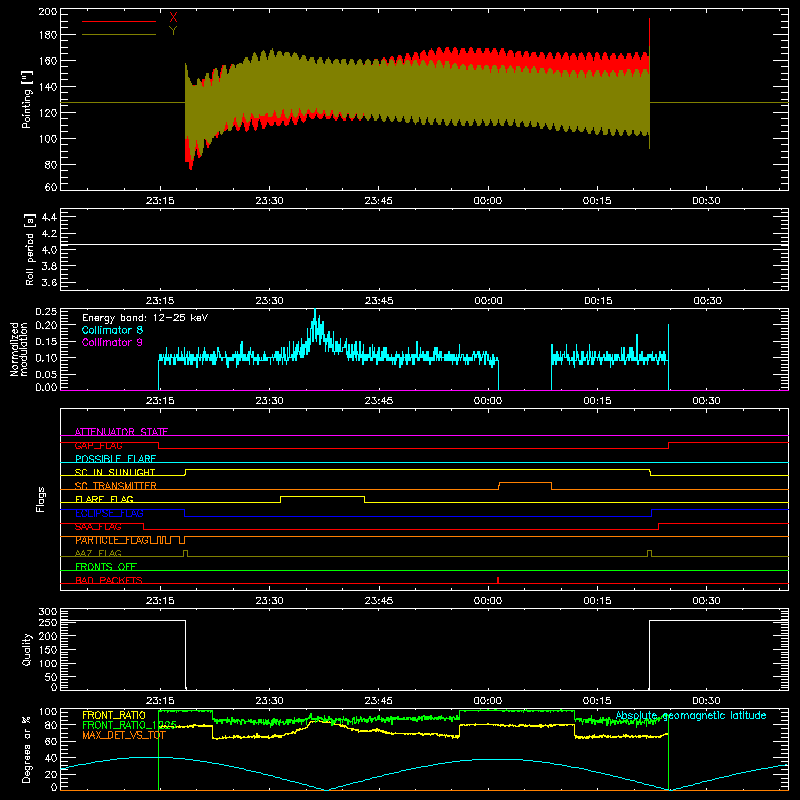The height and width of the screenshot is (800, 800).
Task: Click the Flags axis title
Action: [40, 499]
